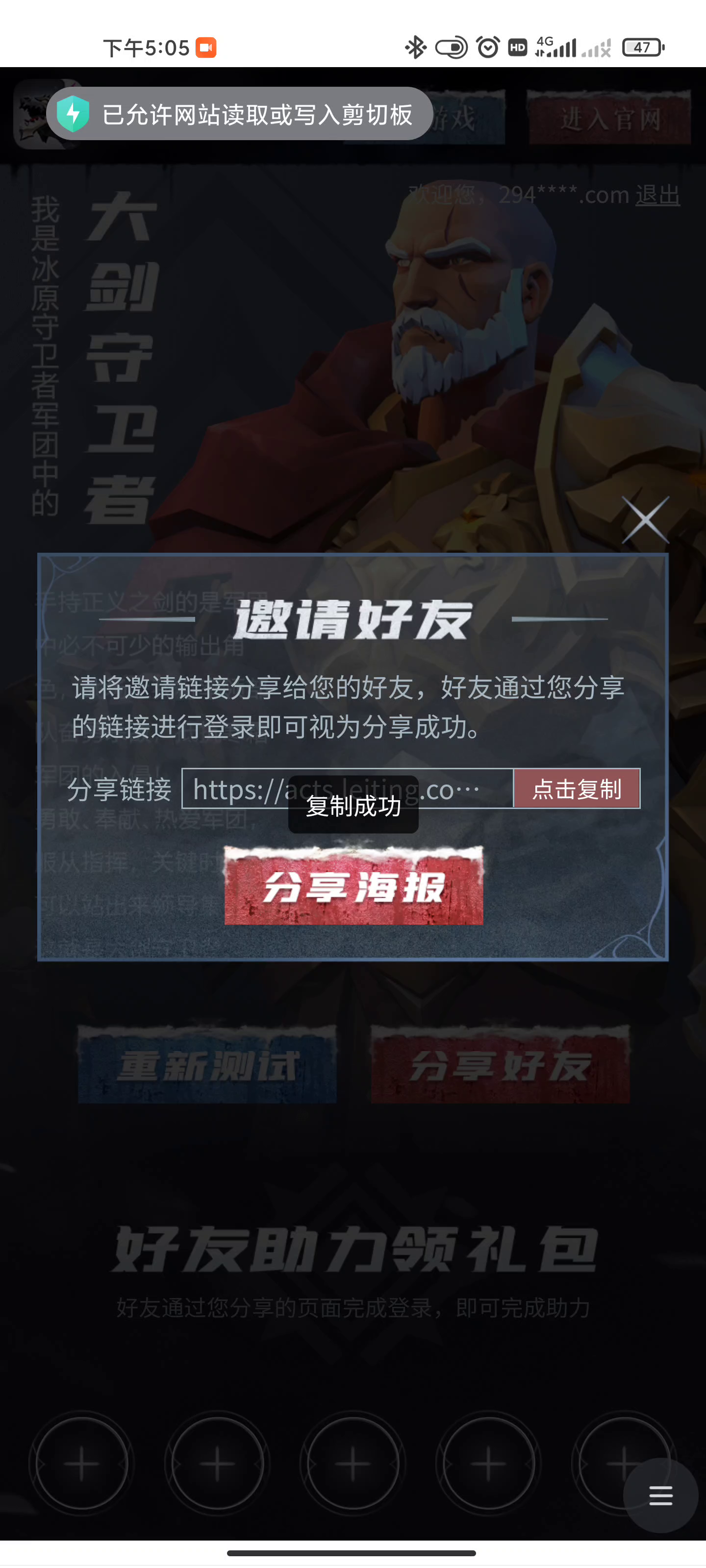Tap the 分享好友 share friends button
The height and width of the screenshot is (1568, 706).
coord(500,1065)
